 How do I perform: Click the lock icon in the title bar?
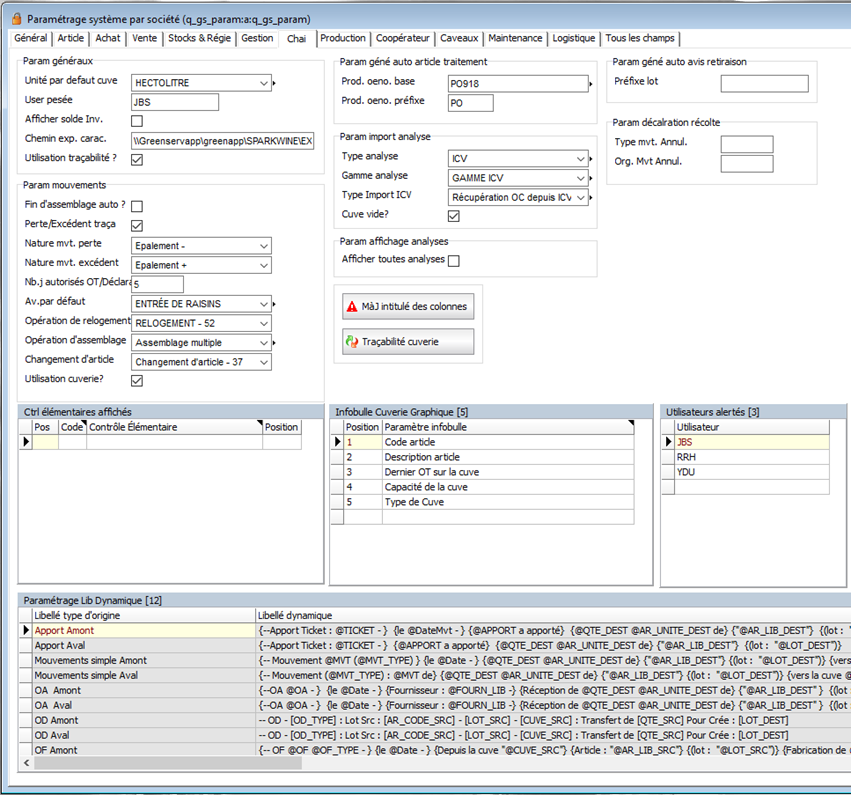[14, 19]
